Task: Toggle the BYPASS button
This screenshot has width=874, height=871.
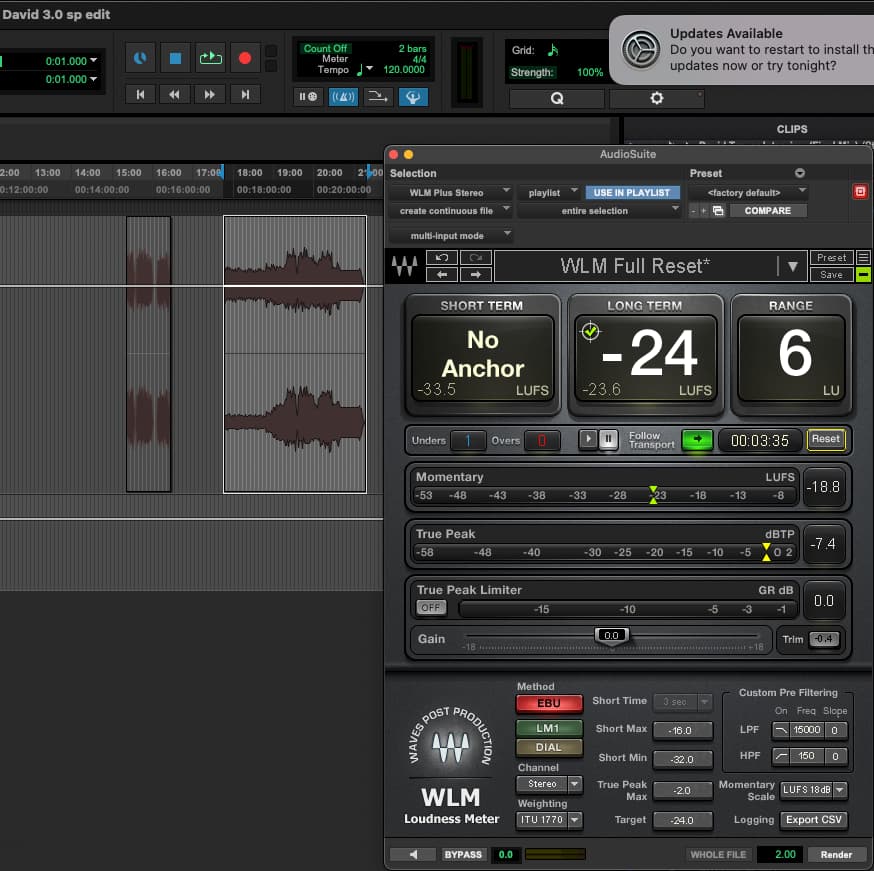Action: pyautogui.click(x=463, y=854)
